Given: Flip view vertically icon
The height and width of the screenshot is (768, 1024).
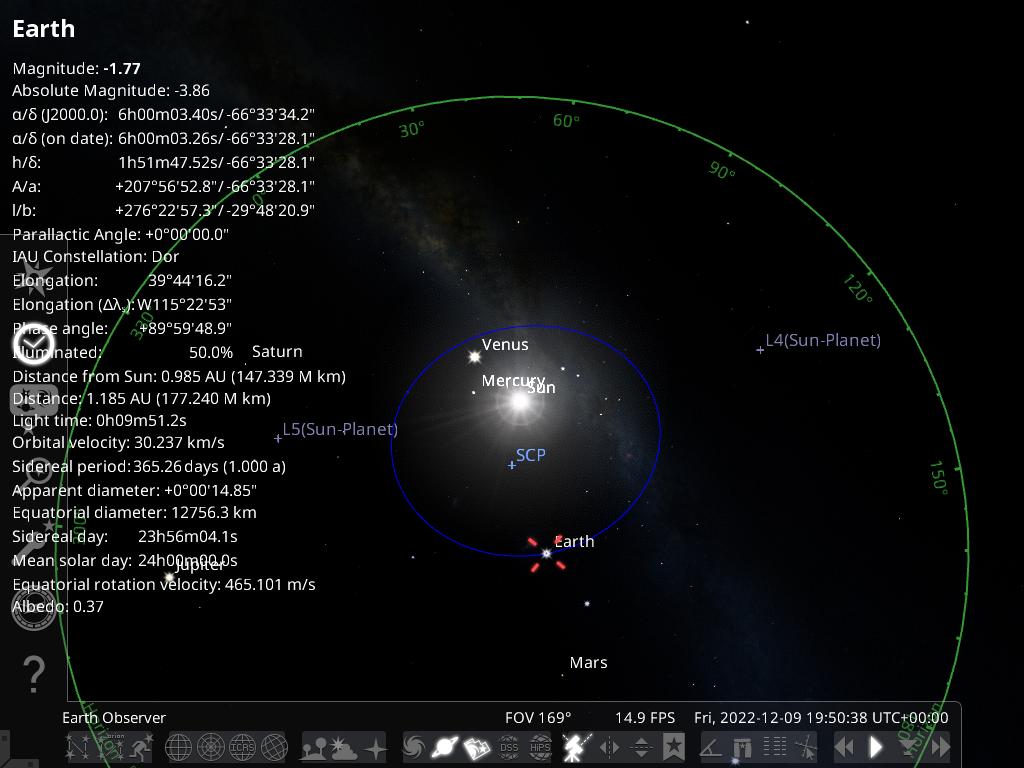Looking at the screenshot, I should [641, 746].
